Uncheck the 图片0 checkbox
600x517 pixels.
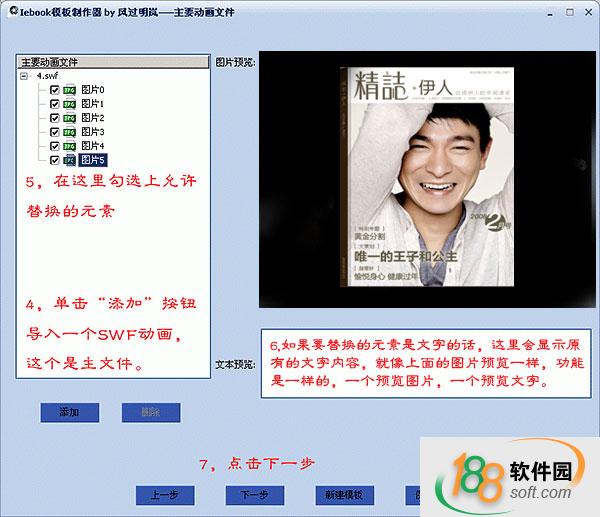click(x=54, y=90)
